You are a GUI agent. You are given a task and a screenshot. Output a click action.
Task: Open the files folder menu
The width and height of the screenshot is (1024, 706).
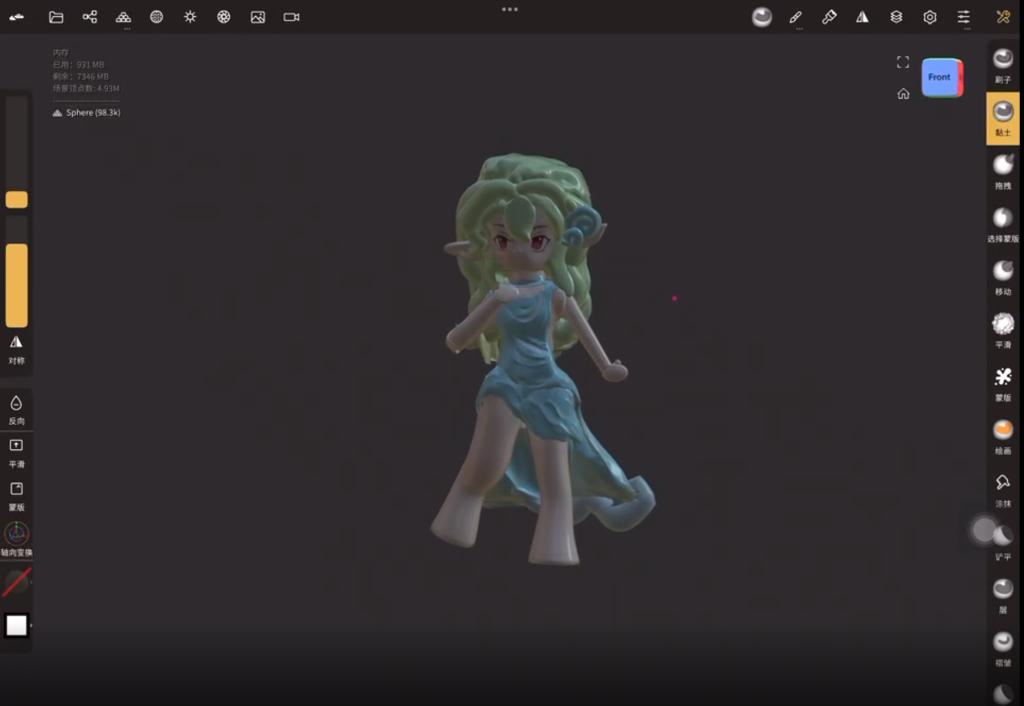(56, 17)
